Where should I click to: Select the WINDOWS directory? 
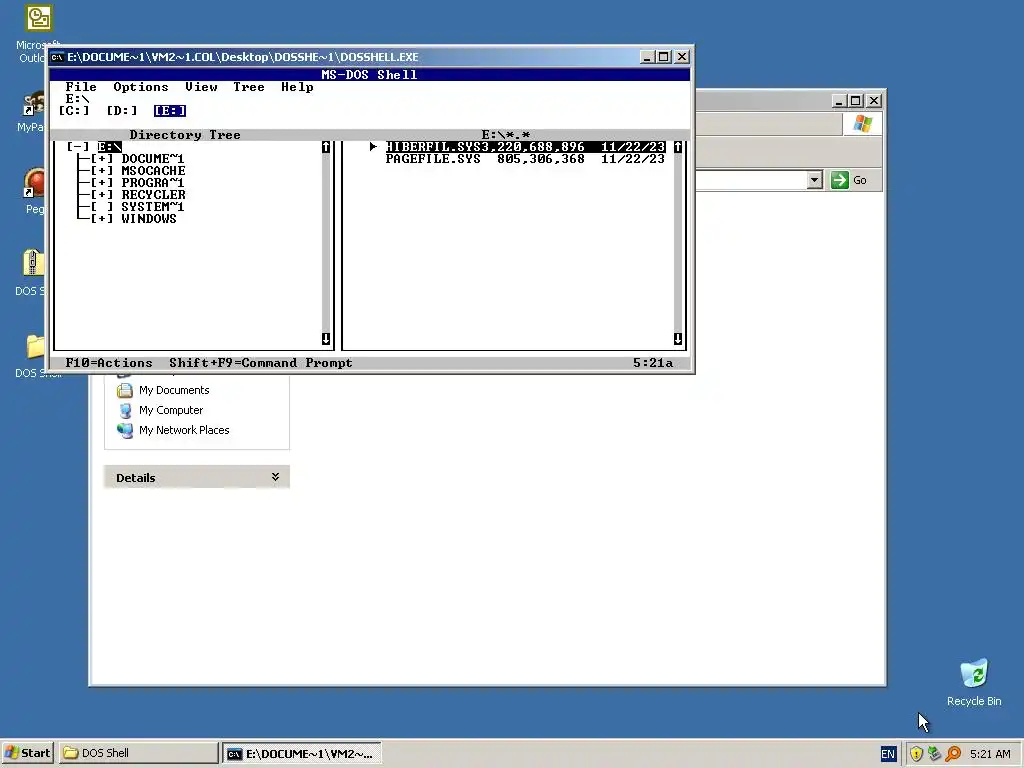pyautogui.click(x=149, y=219)
